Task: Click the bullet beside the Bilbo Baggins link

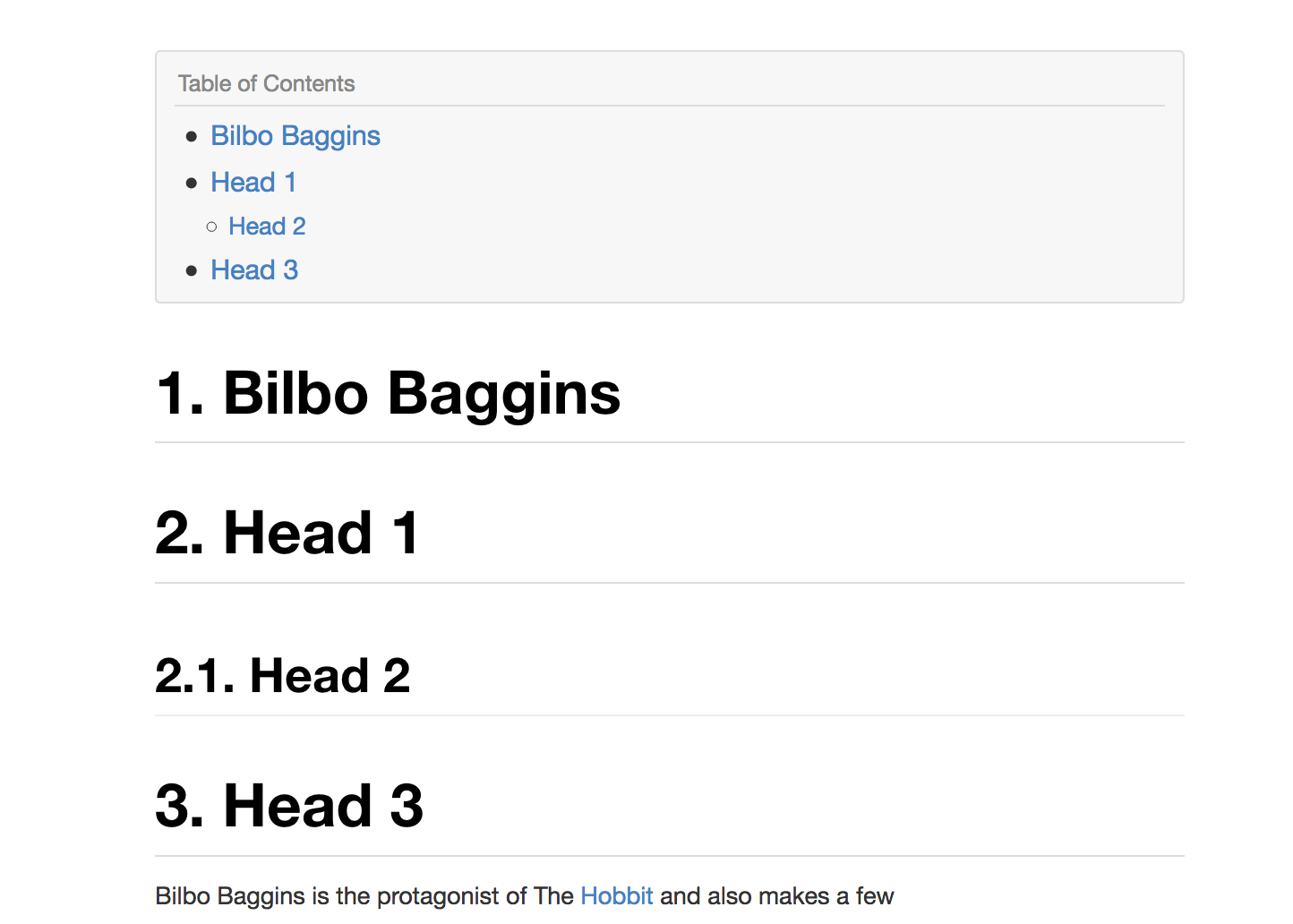Action: pyautogui.click(x=192, y=137)
